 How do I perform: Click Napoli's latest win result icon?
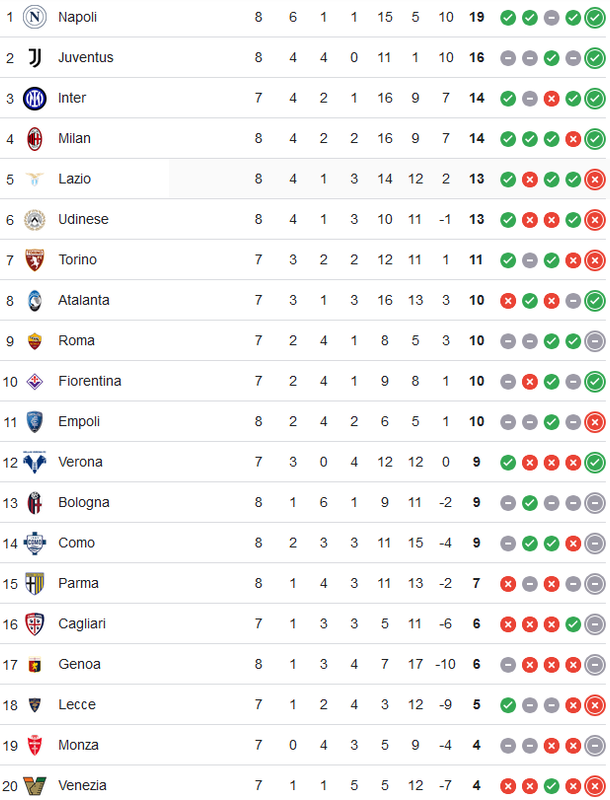pos(595,17)
